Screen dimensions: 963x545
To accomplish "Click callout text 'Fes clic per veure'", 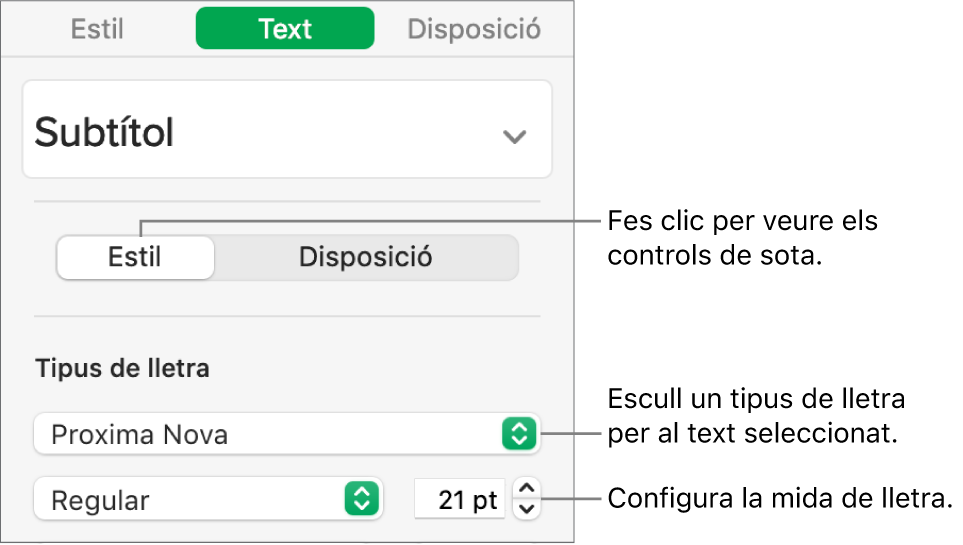I will coord(742,220).
